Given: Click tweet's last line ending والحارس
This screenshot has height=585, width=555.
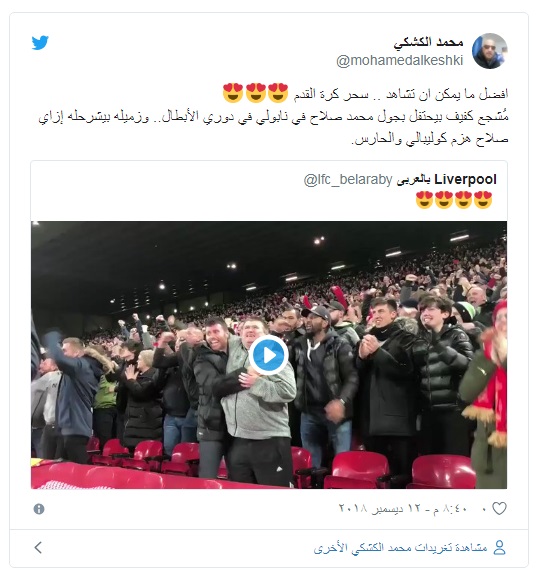Looking at the screenshot, I should click(x=430, y=140).
